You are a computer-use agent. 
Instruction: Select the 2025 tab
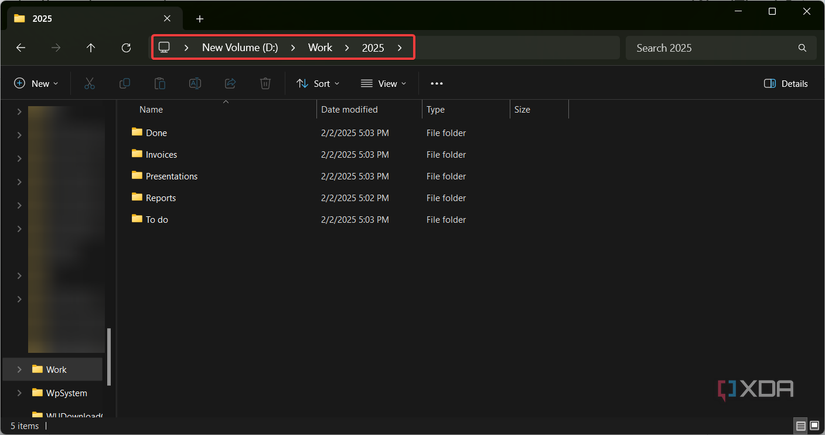coord(95,18)
